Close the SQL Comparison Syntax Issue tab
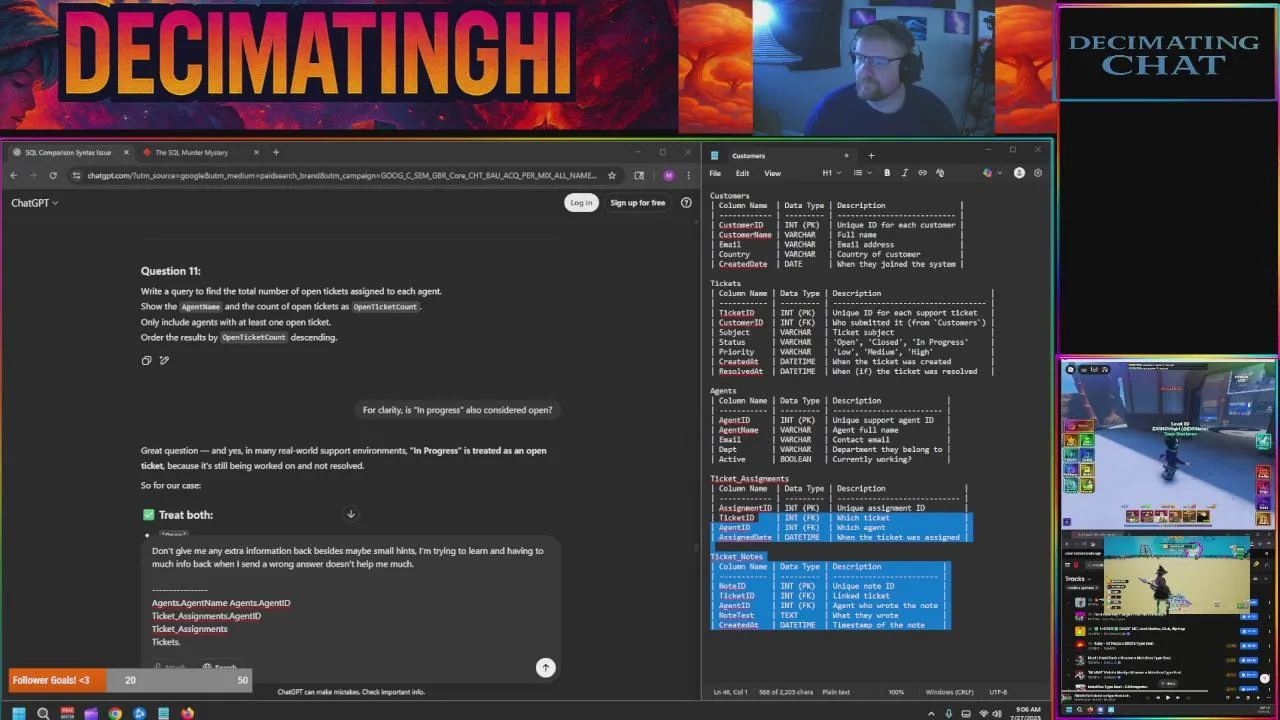This screenshot has height=720, width=1280. [x=126, y=152]
